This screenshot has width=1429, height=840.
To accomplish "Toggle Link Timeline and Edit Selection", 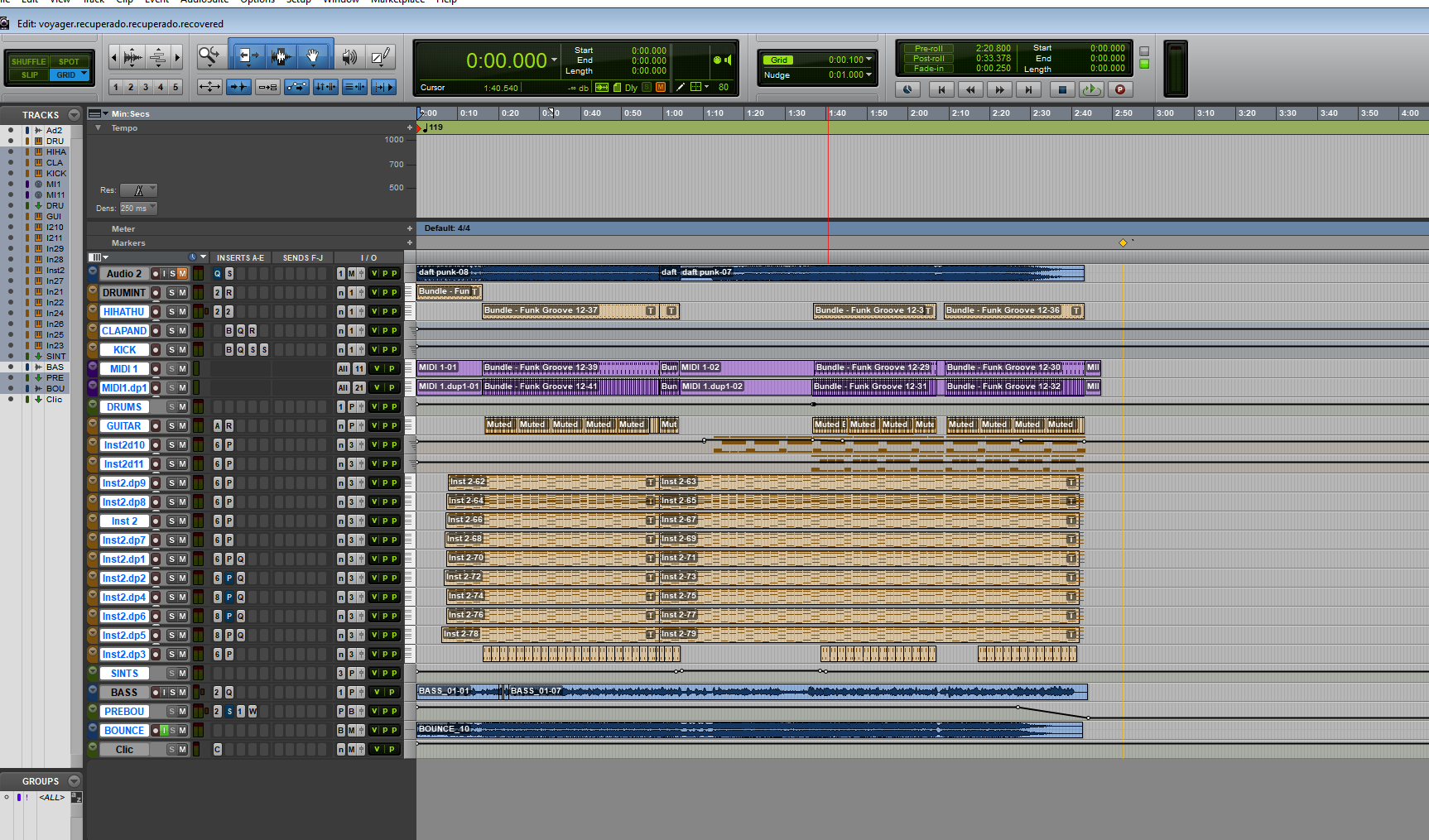I will tap(325, 87).
